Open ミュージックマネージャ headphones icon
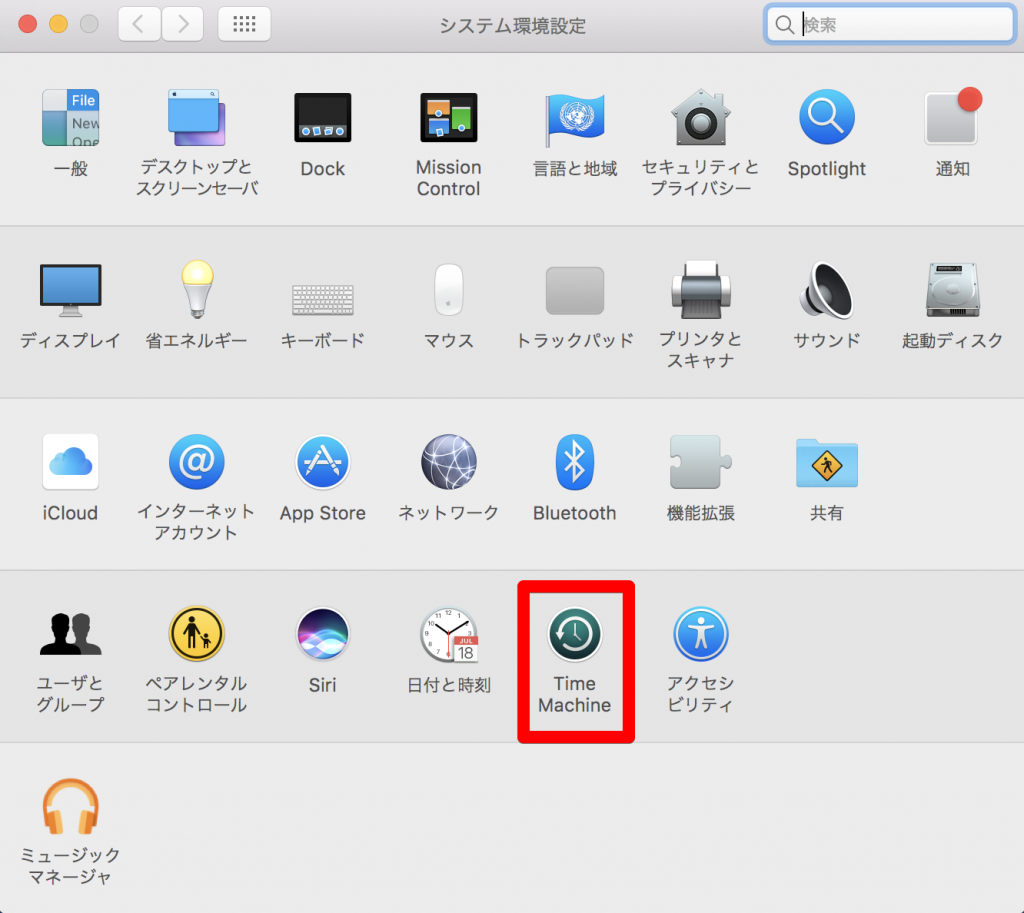The image size is (1024, 913). click(71, 807)
